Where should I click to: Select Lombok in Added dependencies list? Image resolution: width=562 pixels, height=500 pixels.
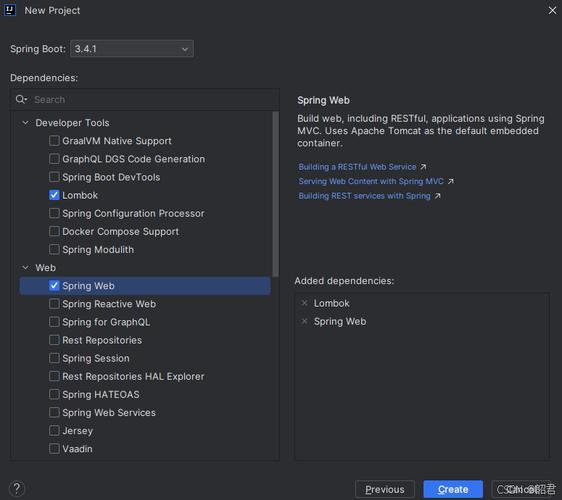[332, 303]
